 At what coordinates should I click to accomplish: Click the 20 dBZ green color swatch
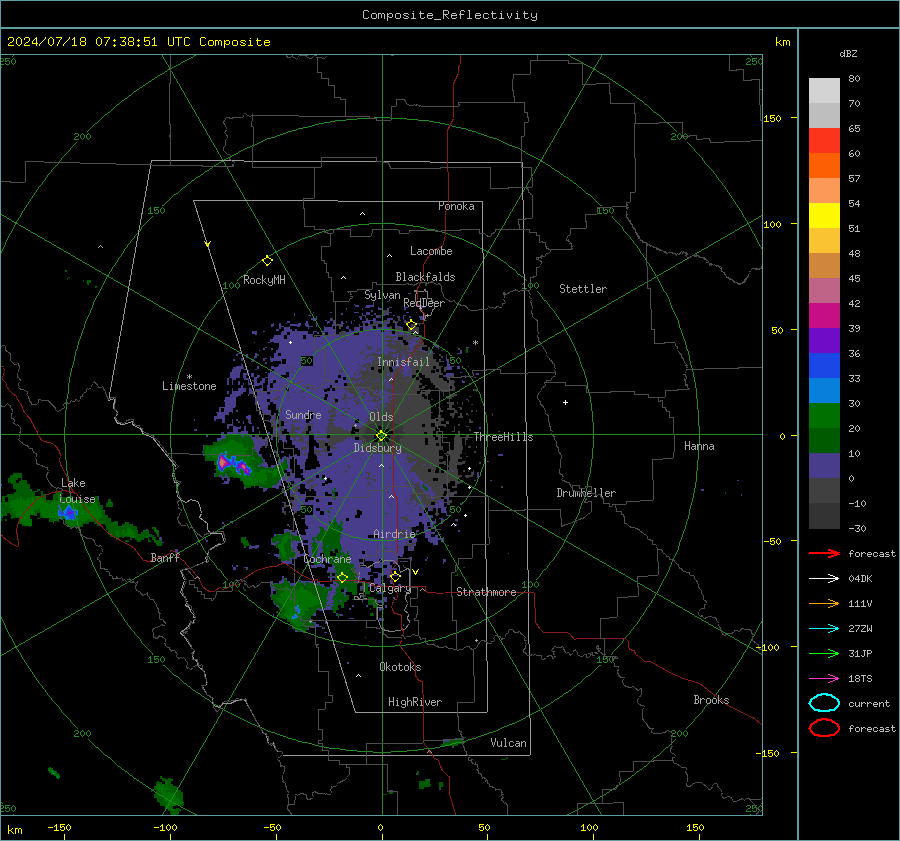tap(824, 416)
